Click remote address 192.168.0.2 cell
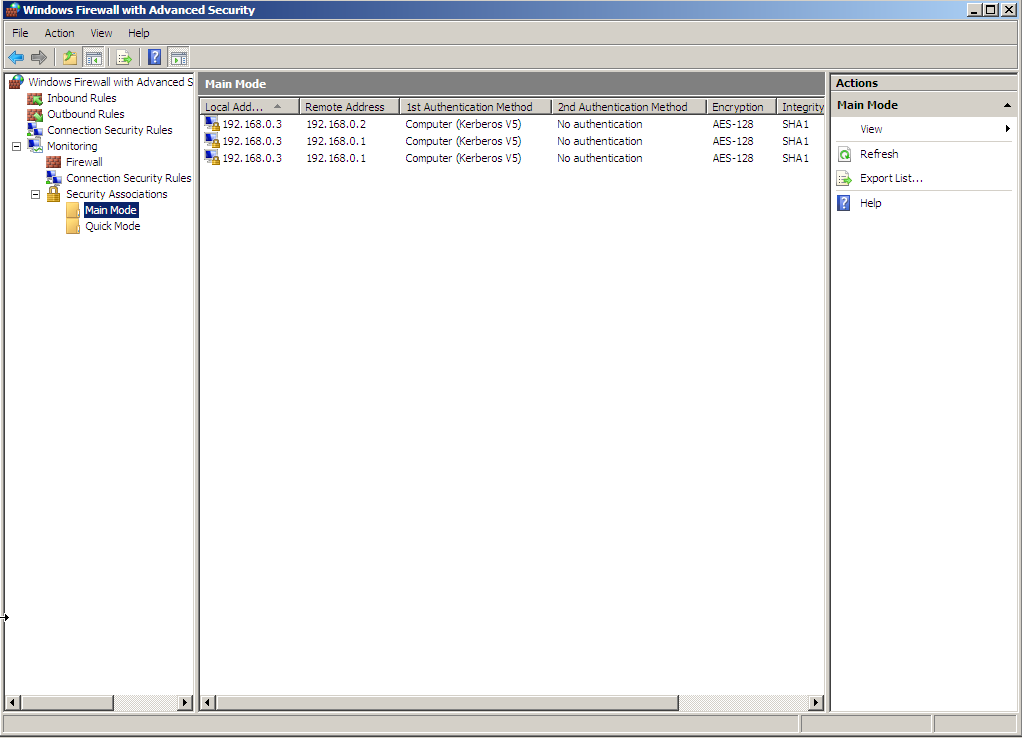 pos(336,124)
